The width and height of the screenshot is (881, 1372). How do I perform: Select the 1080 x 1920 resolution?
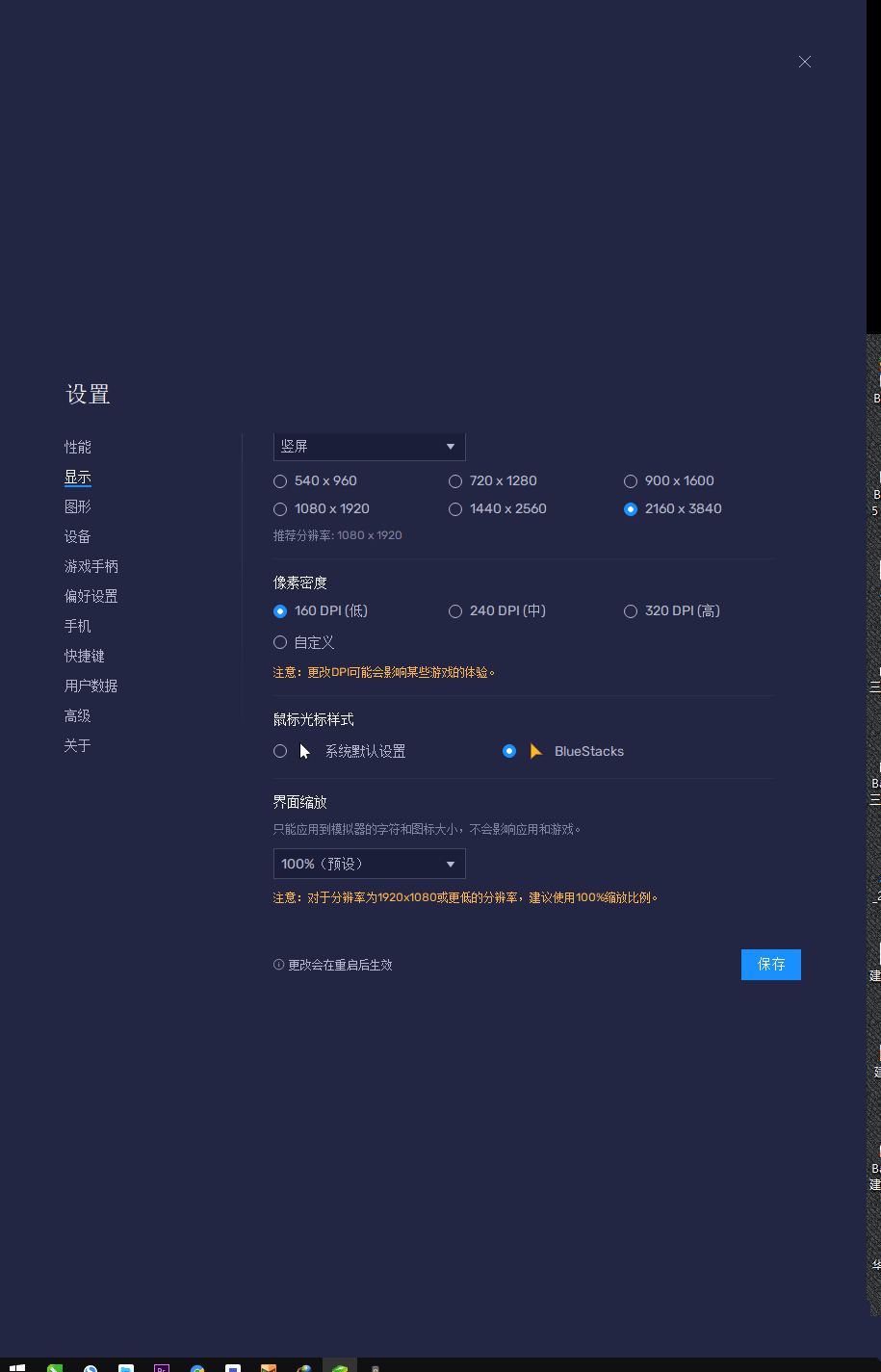pos(280,508)
